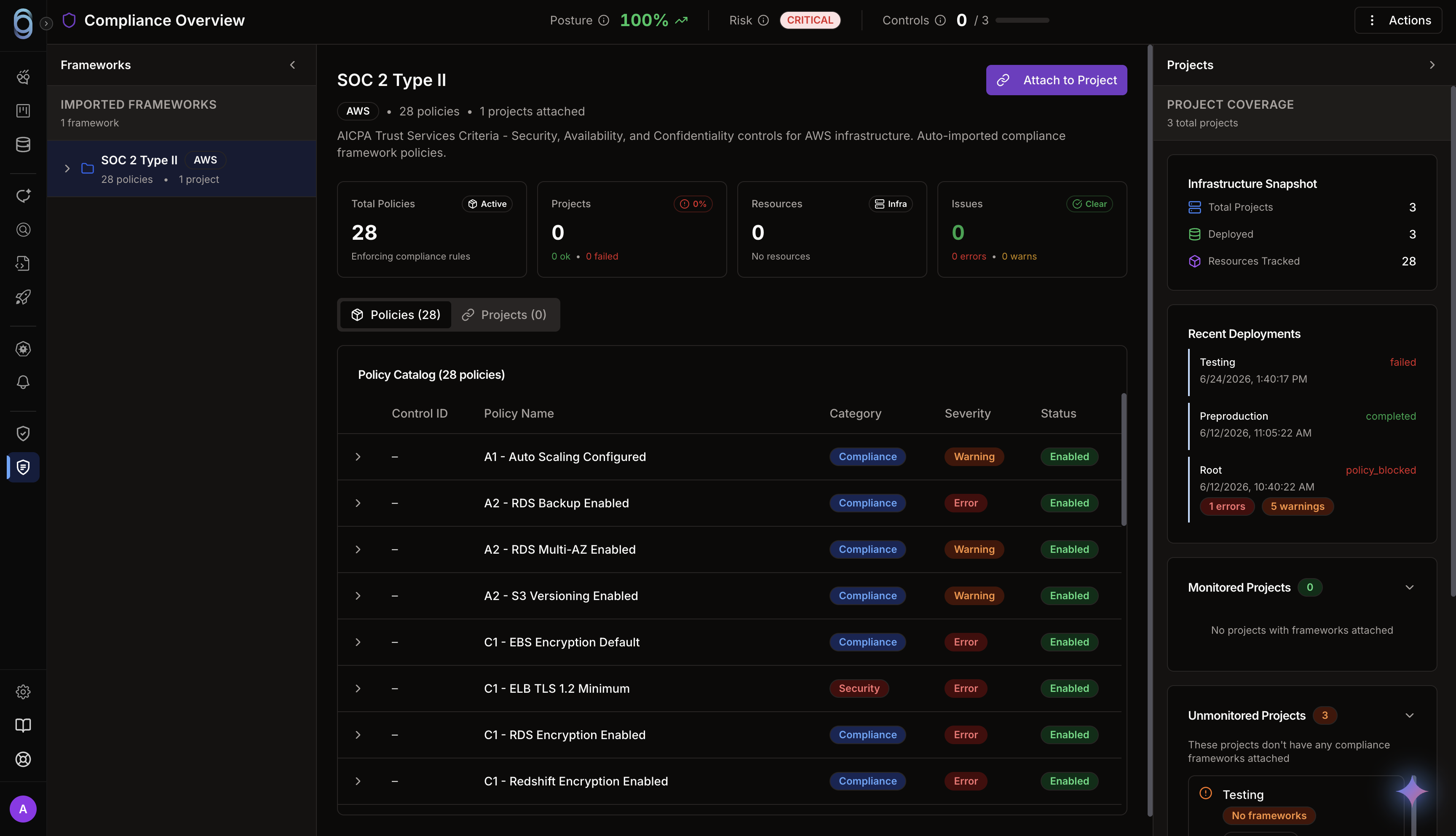Image resolution: width=1456 pixels, height=836 pixels.
Task: Click the info icon next to Posture
Action: [x=604, y=20]
